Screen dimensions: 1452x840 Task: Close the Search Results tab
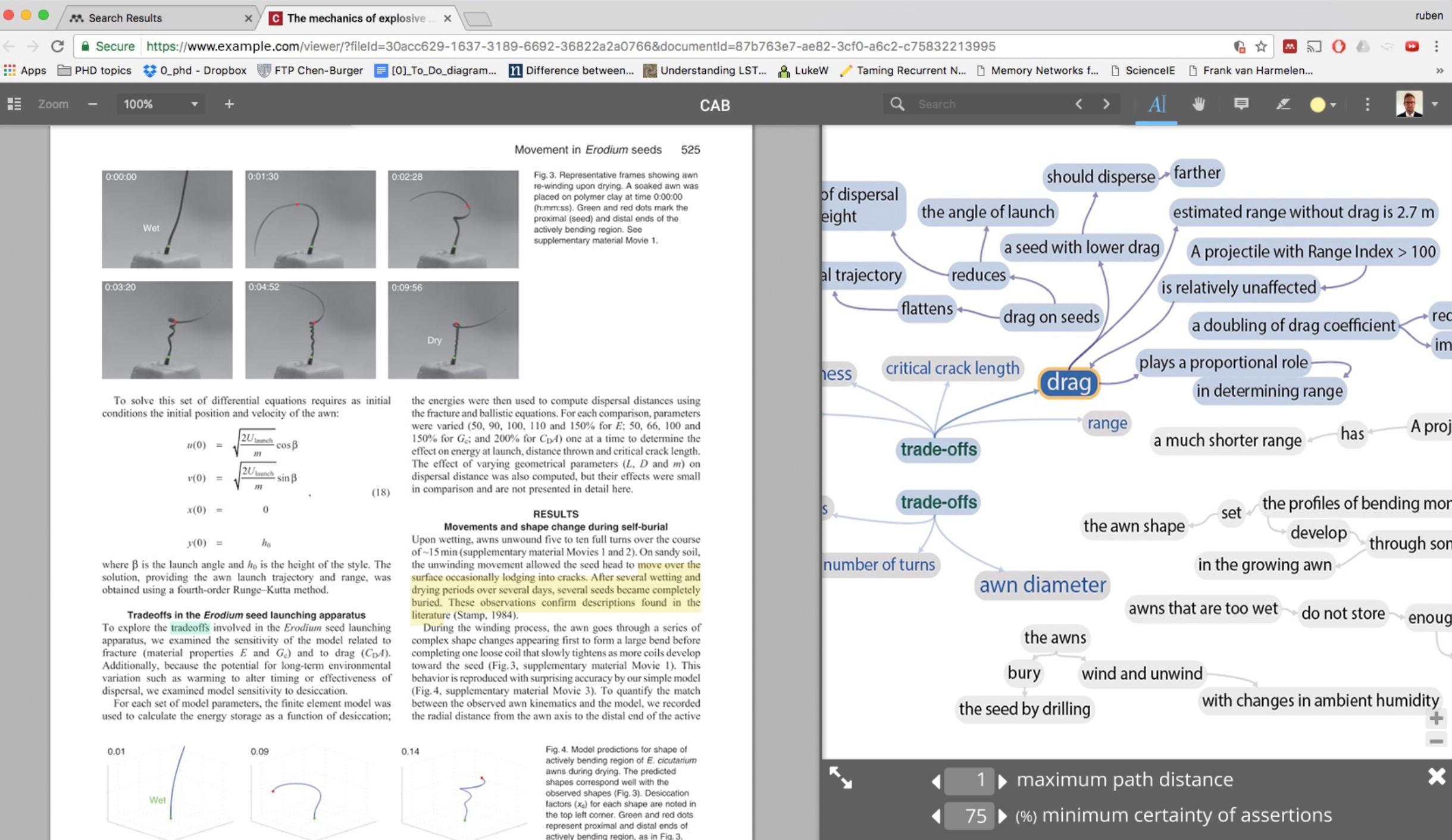pos(248,18)
